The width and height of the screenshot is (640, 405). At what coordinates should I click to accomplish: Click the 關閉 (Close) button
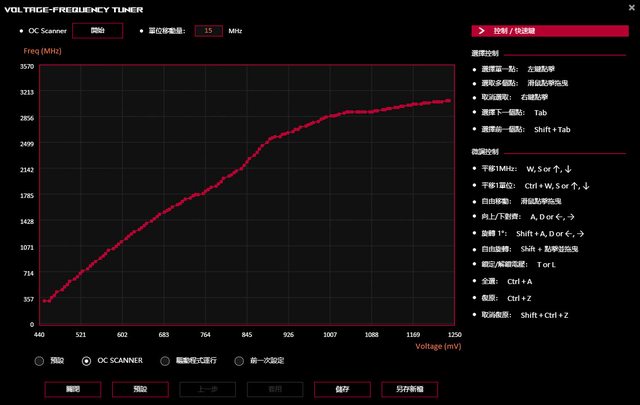pos(72,389)
